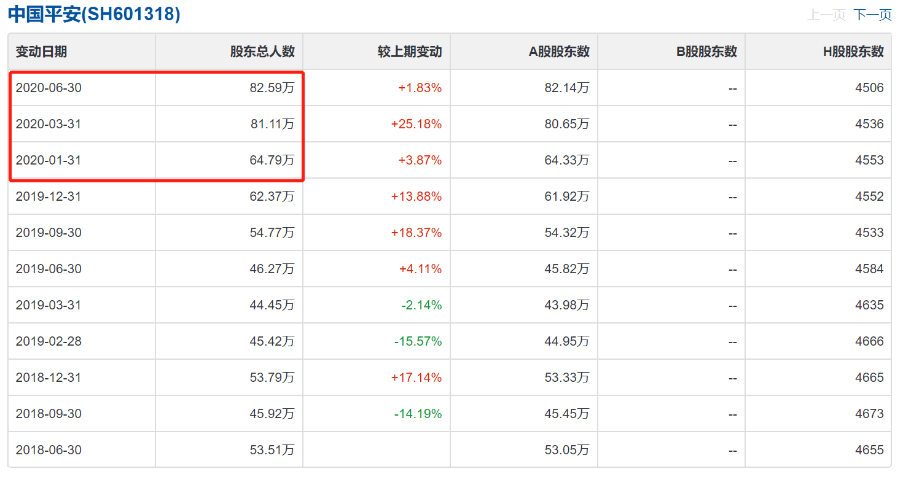Select A-share holders value 43.98万
903x477 pixels.
click(567, 305)
